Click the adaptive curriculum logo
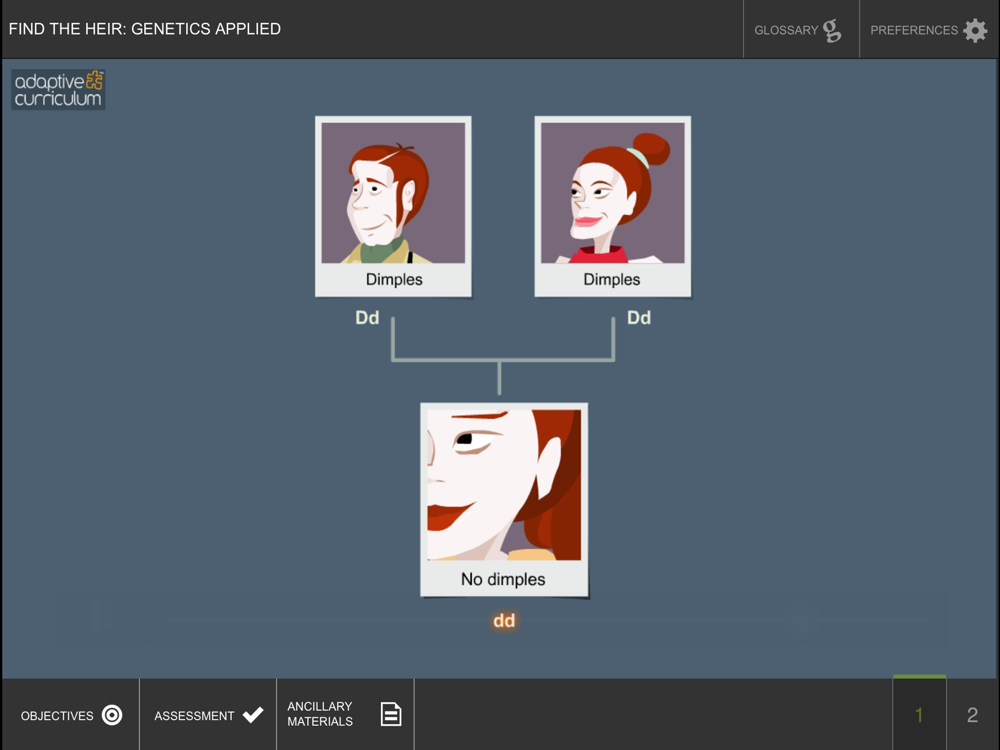The width and height of the screenshot is (1000, 750). point(58,89)
